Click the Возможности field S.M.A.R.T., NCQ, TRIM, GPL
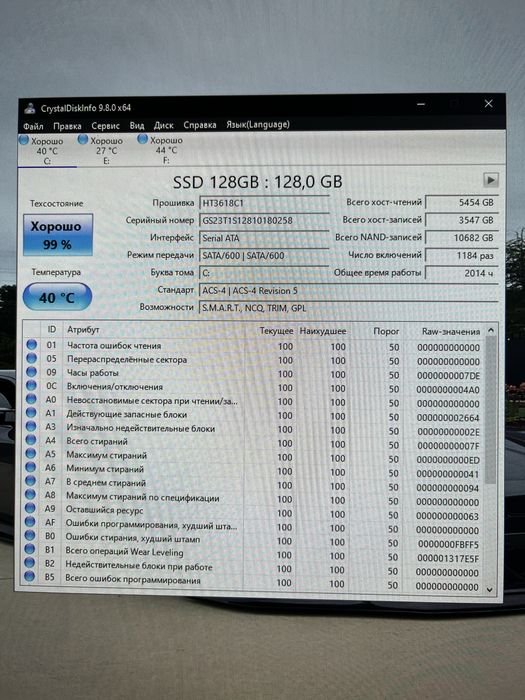525x700 pixels. coord(349,308)
